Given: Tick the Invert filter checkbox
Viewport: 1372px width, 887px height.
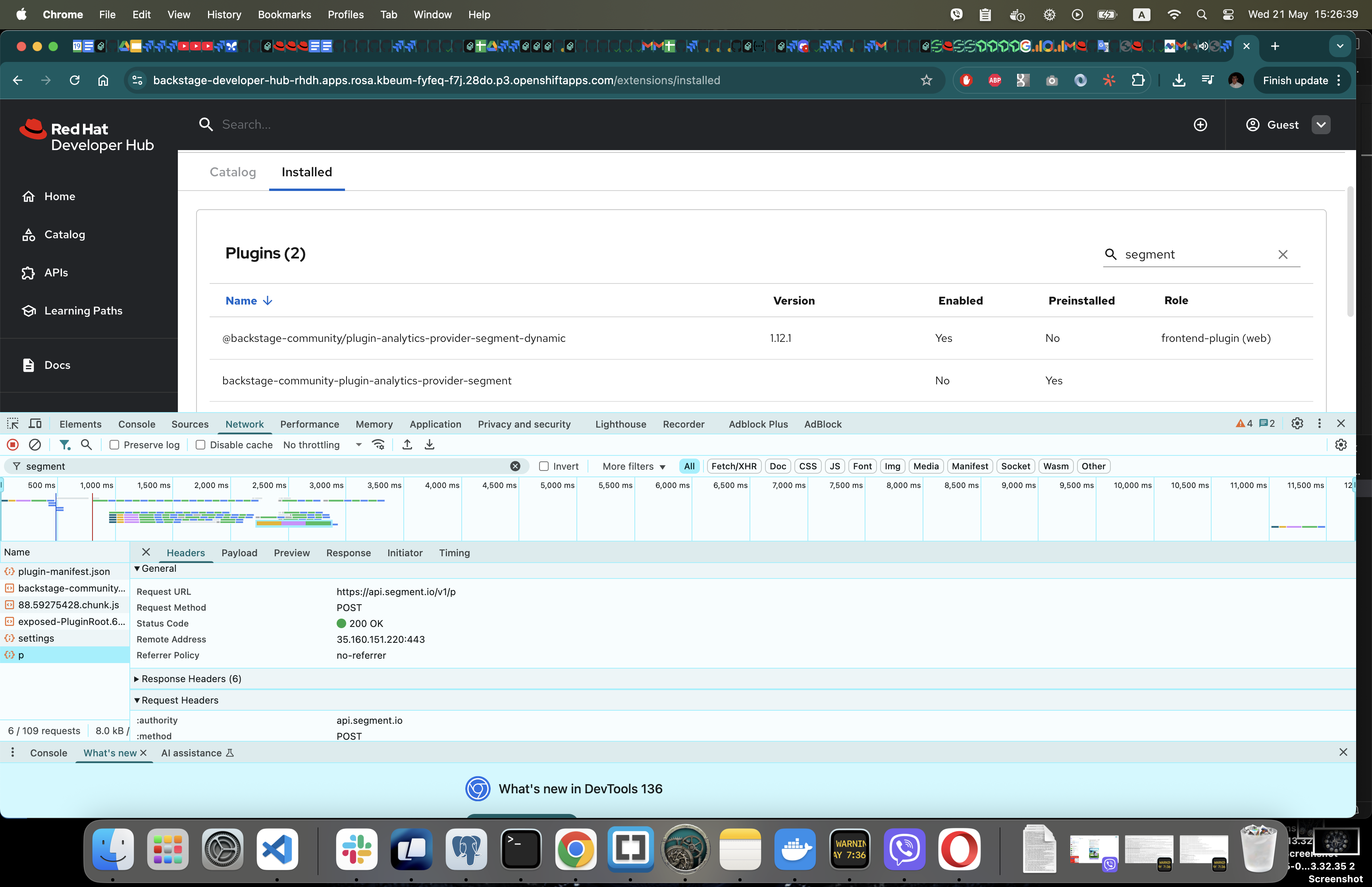Looking at the screenshot, I should tap(543, 466).
